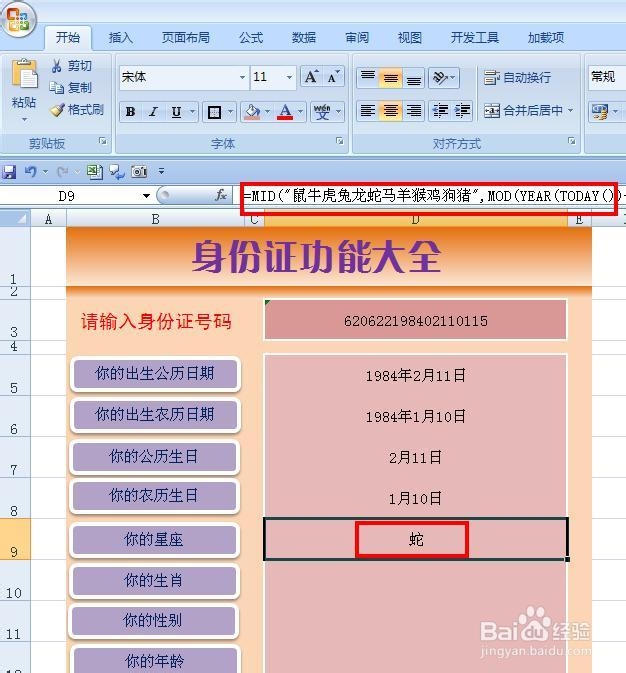Increase font size with large A icon
The height and width of the screenshot is (673, 626).
click(x=311, y=77)
